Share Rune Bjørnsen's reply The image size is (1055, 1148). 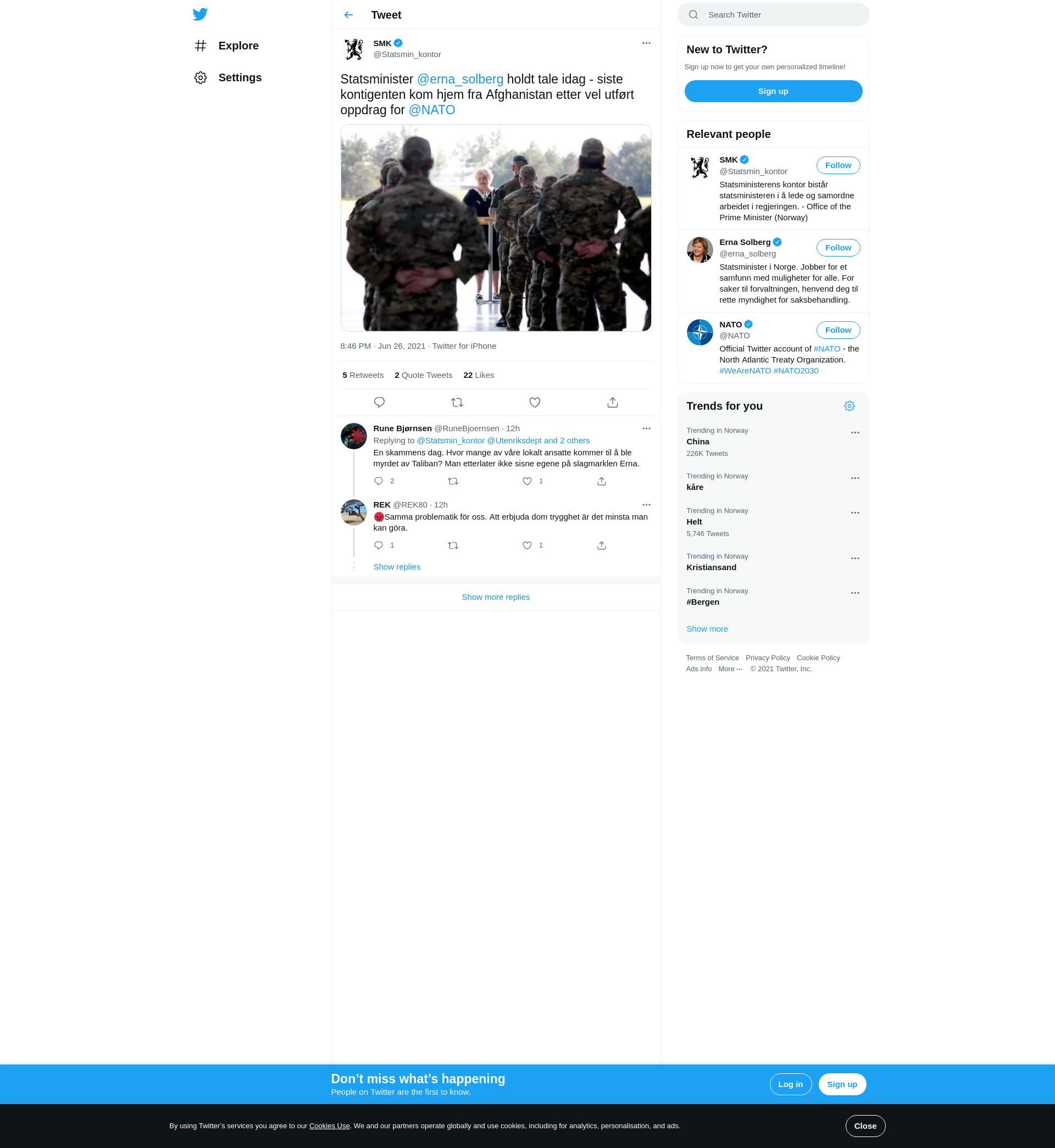pos(601,481)
